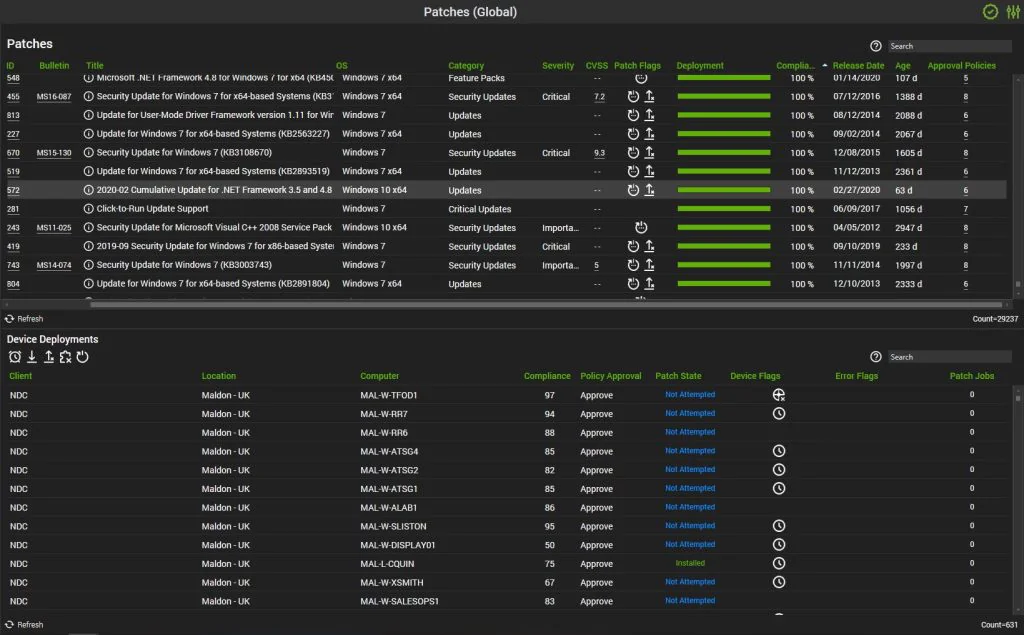Viewport: 1024px width, 635px height.
Task: Open the Patches panel help icon
Action: pos(876,46)
